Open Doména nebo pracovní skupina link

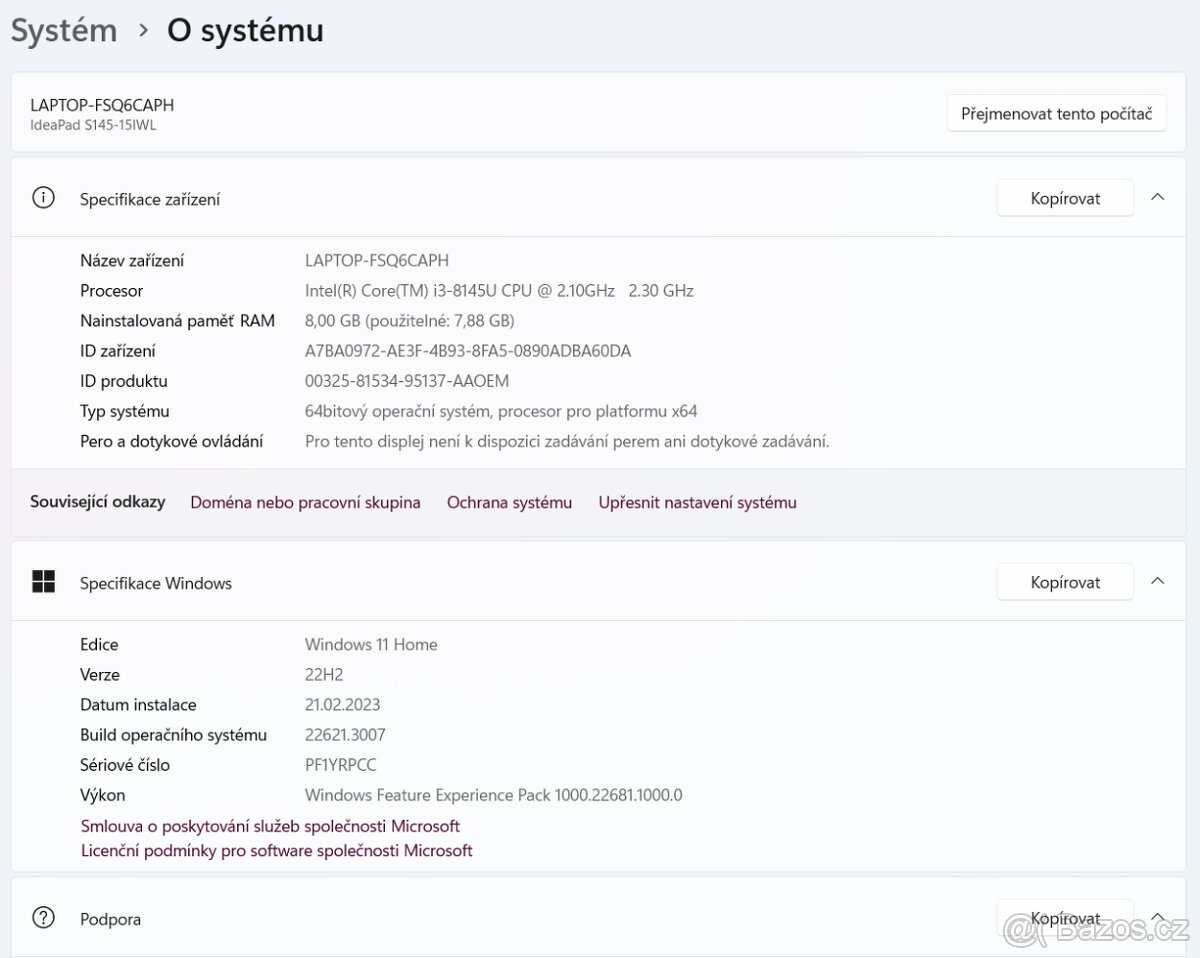(x=305, y=502)
